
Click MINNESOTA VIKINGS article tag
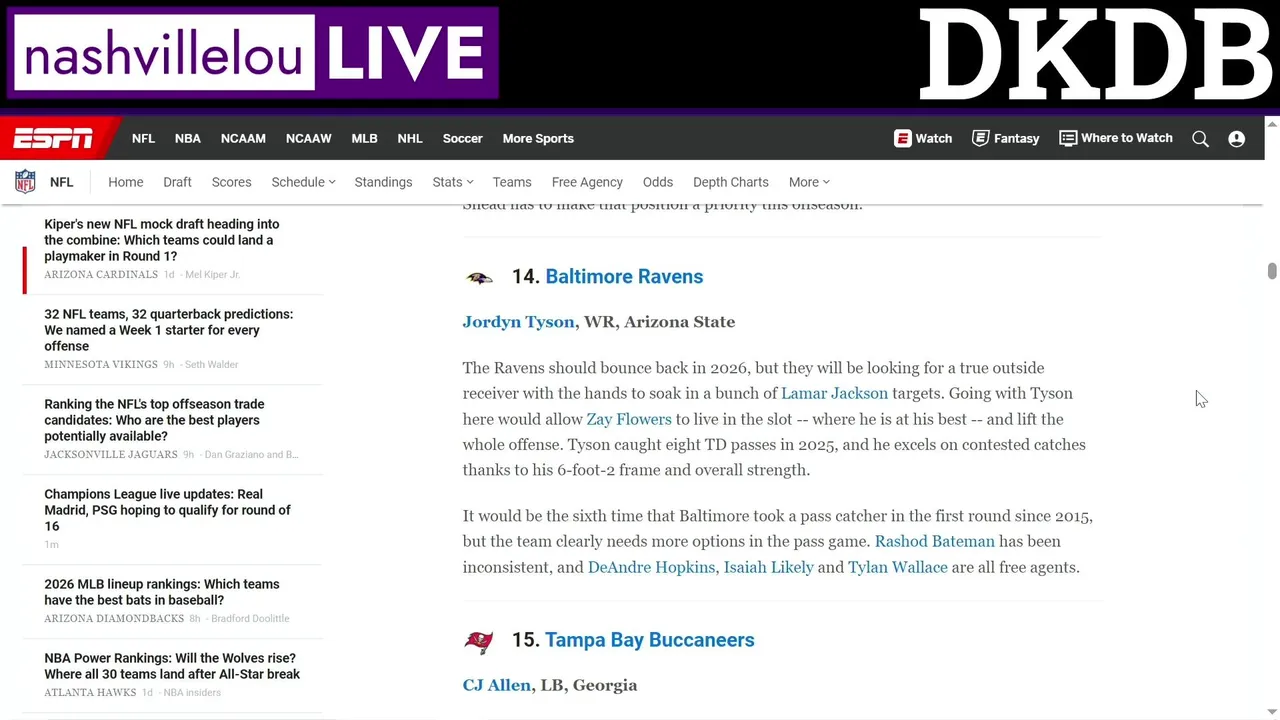pyautogui.click(x=101, y=364)
